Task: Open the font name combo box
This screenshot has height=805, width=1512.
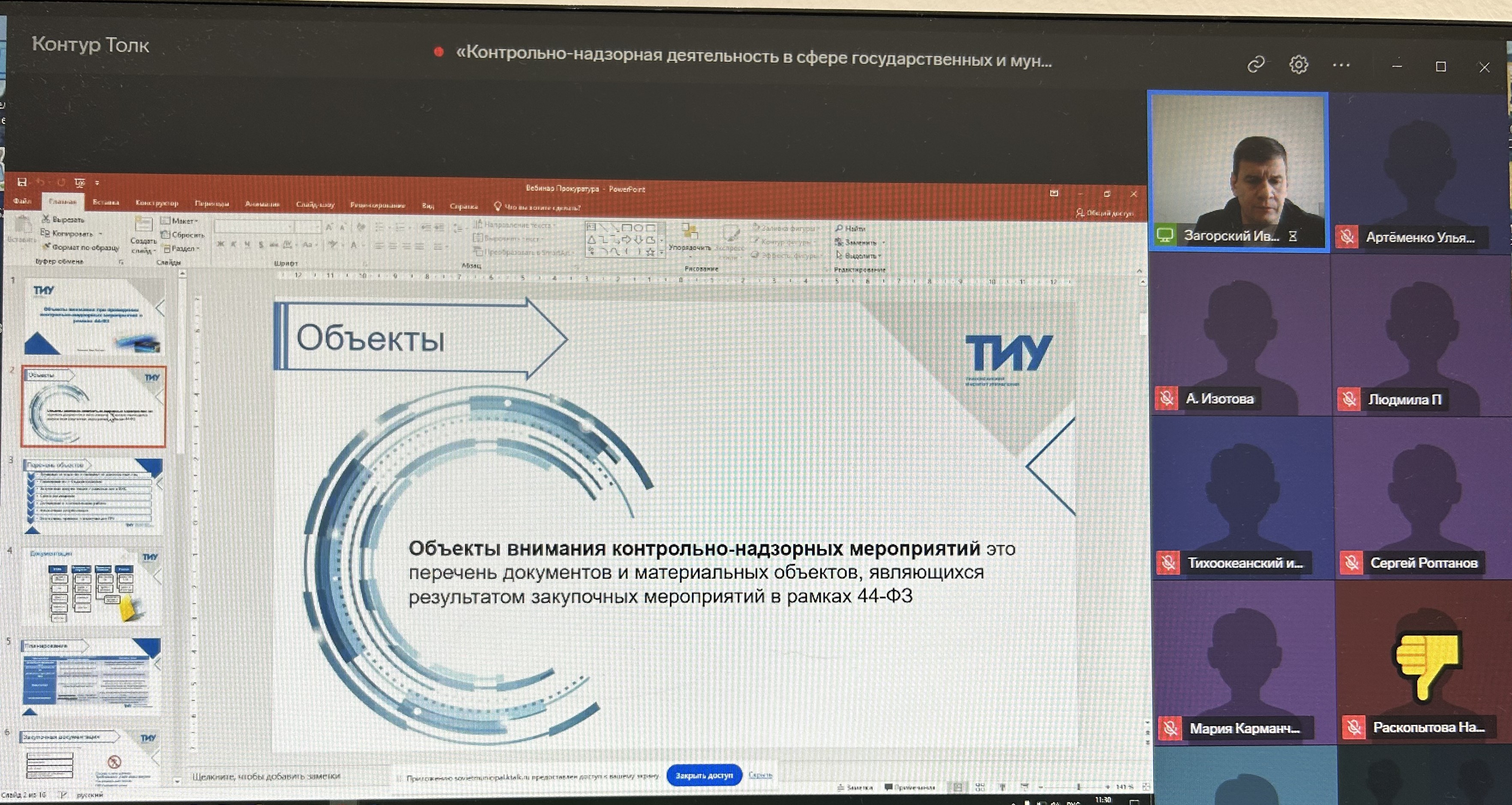Action: pos(254,227)
